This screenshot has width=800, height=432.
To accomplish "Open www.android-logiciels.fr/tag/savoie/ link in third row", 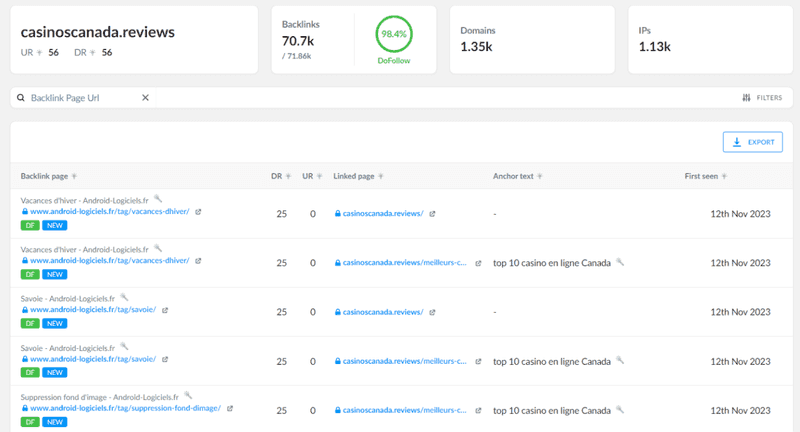I will [x=93, y=310].
